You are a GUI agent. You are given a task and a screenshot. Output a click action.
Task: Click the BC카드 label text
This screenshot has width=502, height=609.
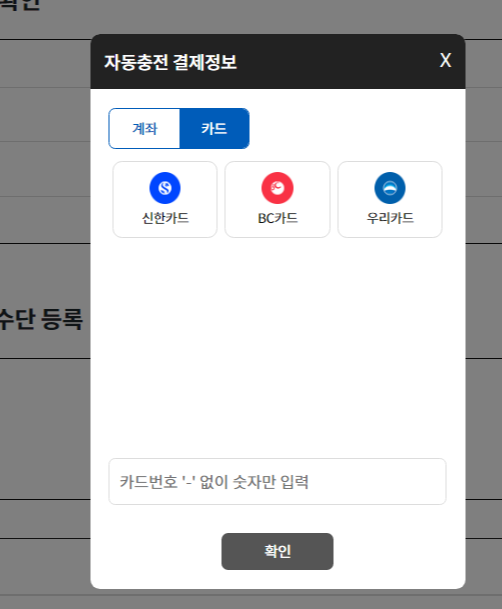coord(278,218)
